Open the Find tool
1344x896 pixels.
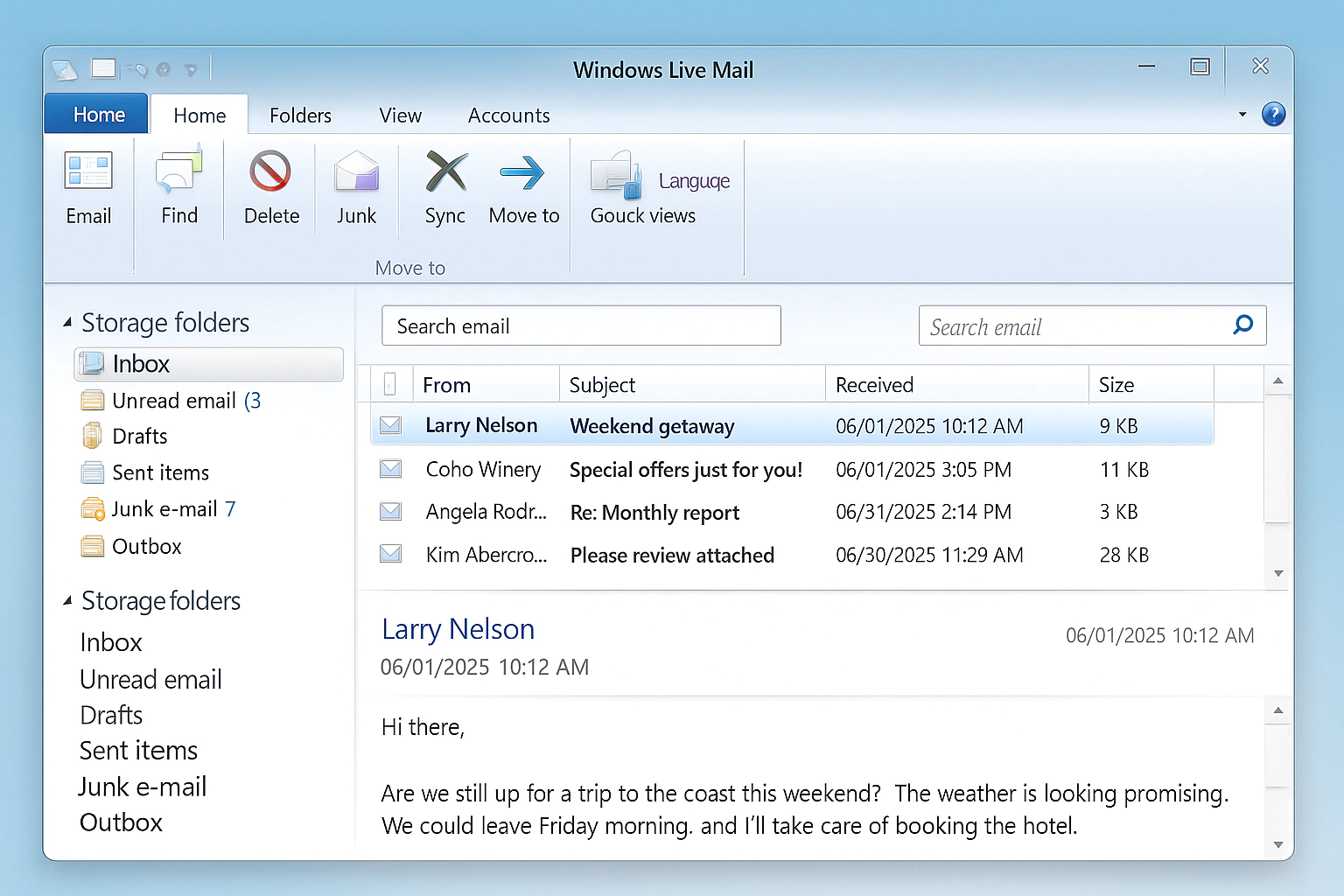(x=179, y=171)
